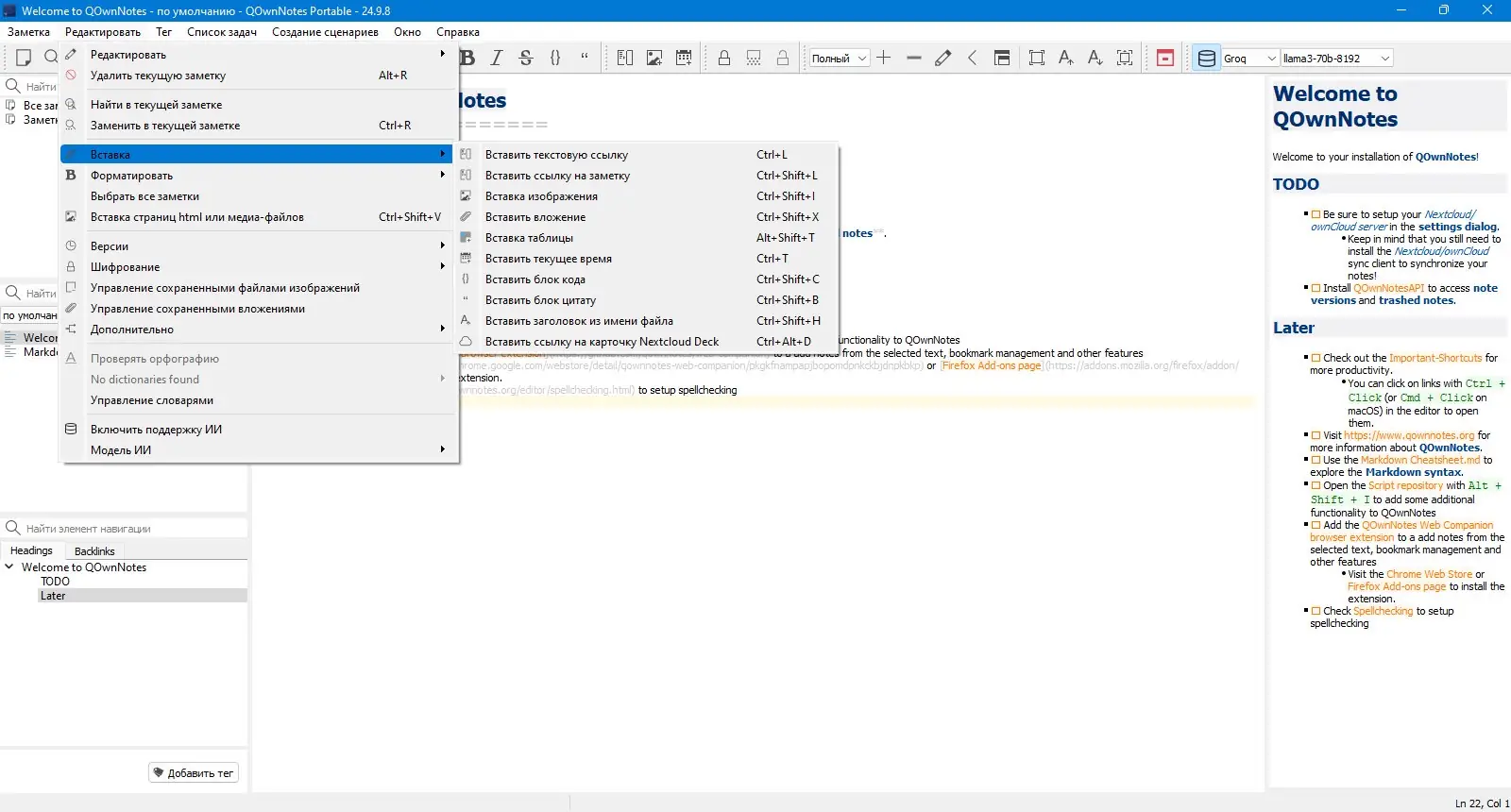Image resolution: width=1511 pixels, height=812 pixels.
Task: Tick the 'Visit https://www.qownnotes.org' checkbox
Action: pos(1316,436)
